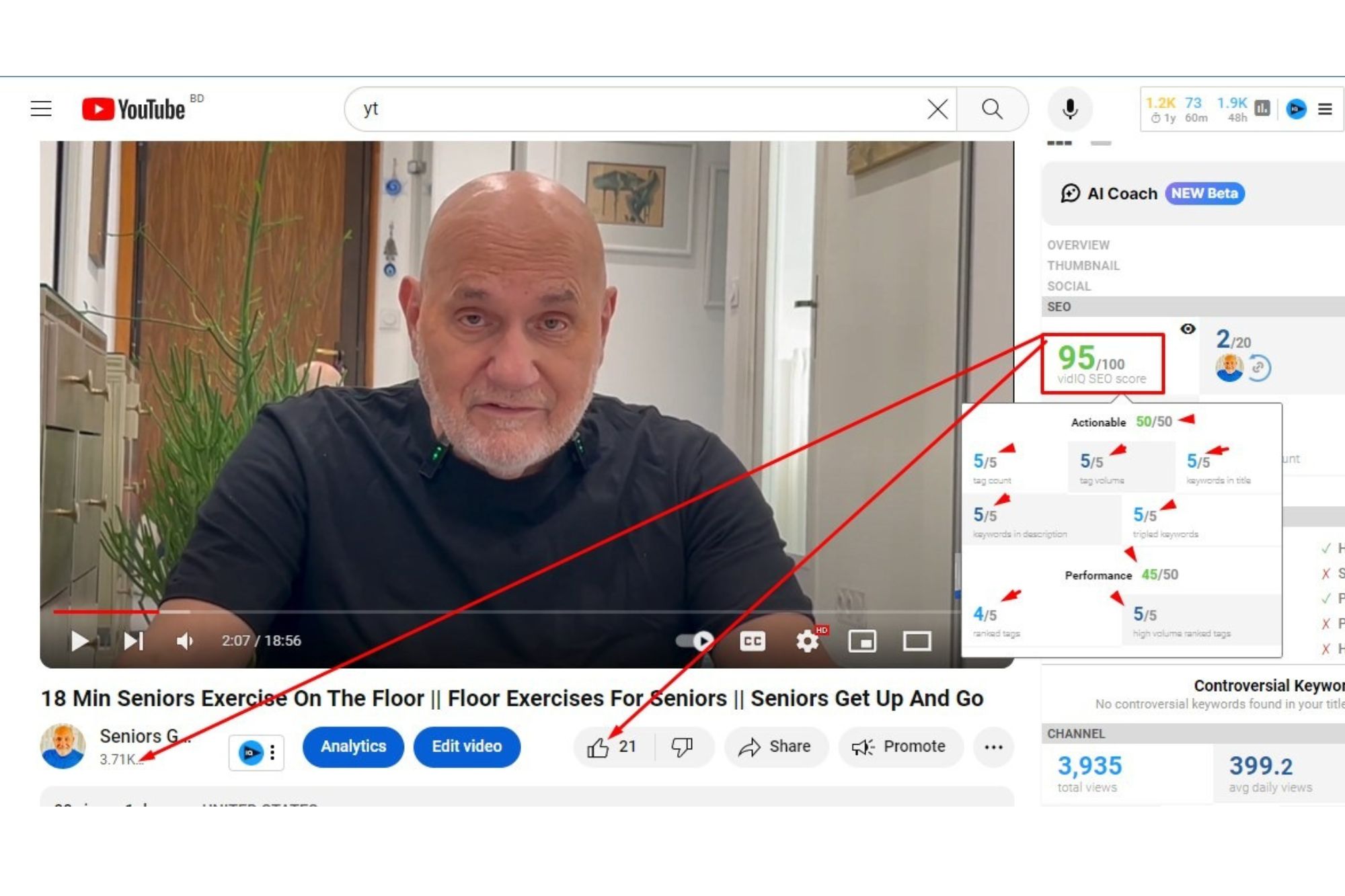
Task: Click the Analytics button
Action: (353, 747)
